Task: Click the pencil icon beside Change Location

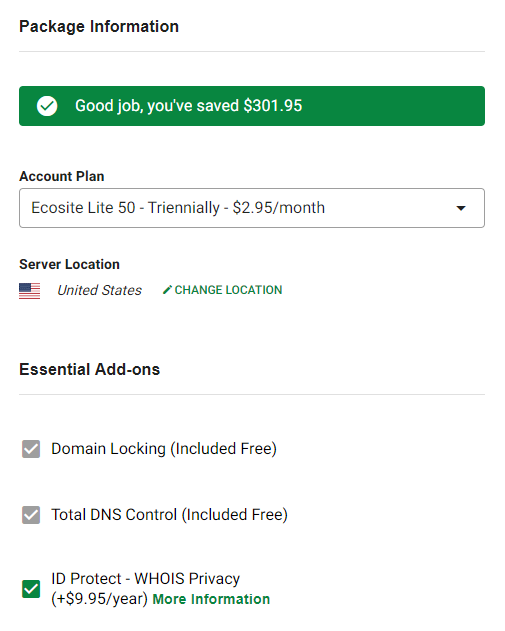Action: [x=167, y=290]
